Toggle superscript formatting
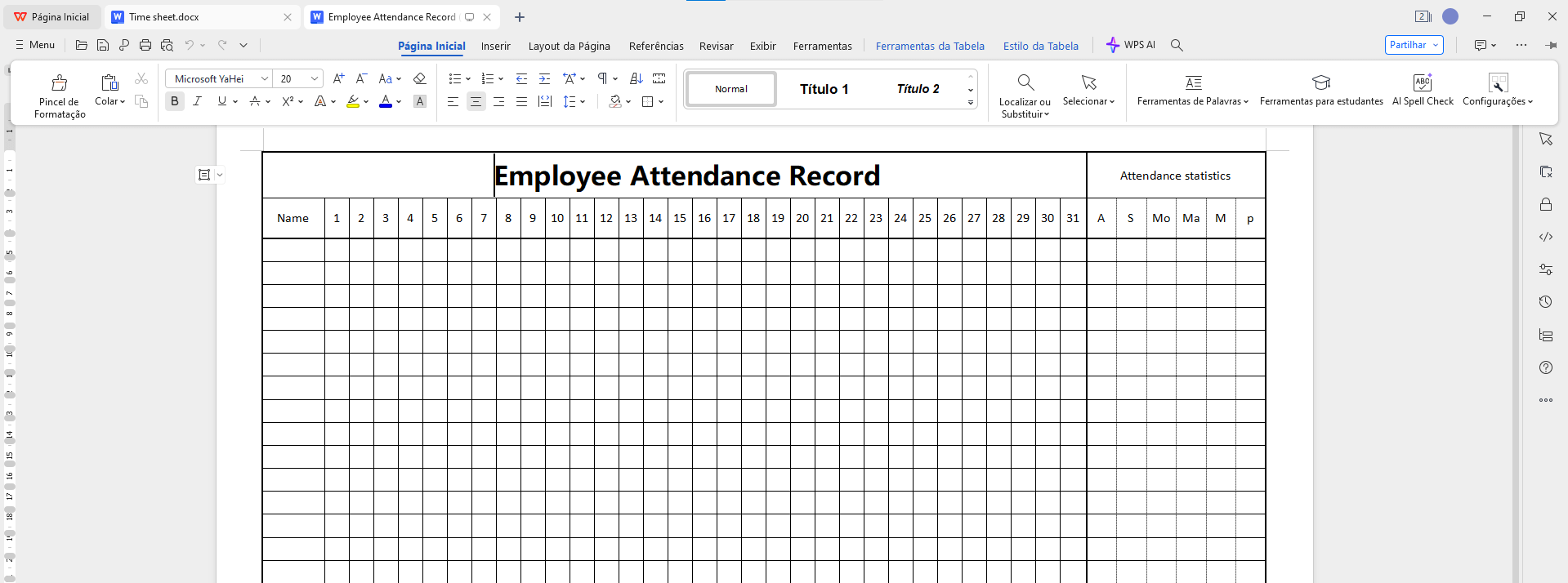 pos(288,101)
